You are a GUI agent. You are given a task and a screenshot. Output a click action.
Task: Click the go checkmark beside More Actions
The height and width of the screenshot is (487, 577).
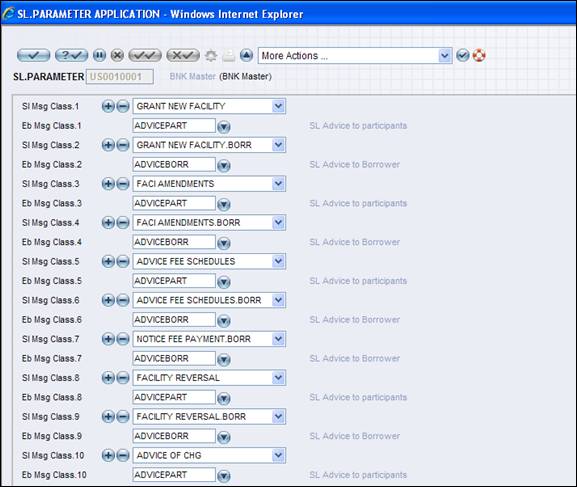coord(463,56)
